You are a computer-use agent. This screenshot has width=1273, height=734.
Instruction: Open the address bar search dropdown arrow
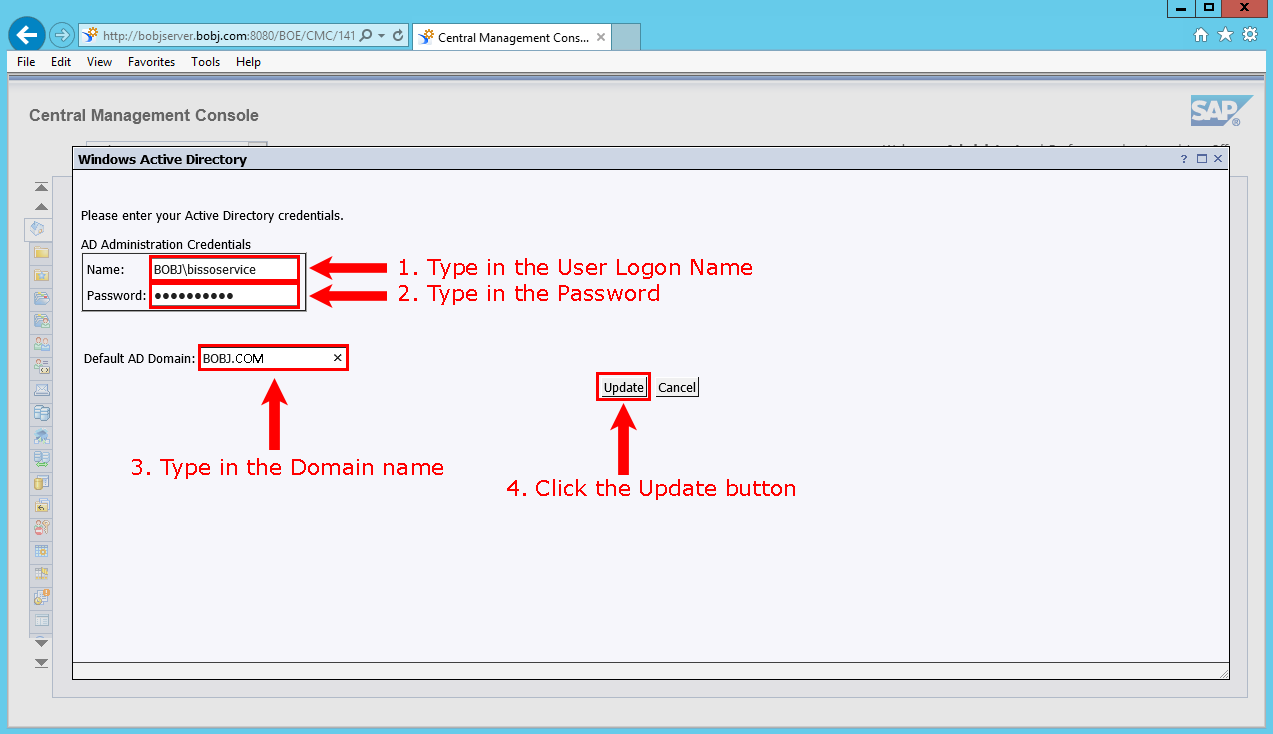382,36
